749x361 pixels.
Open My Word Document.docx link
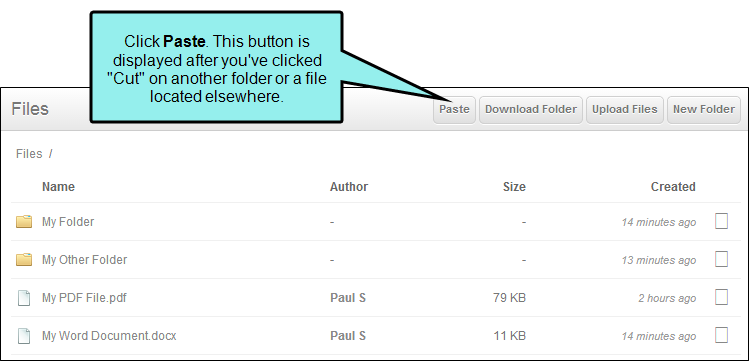pos(109,336)
